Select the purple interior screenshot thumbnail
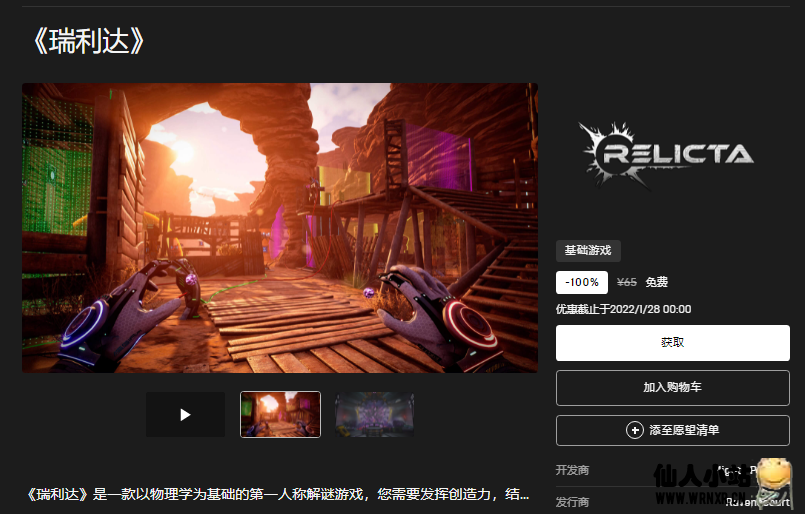 click(374, 414)
